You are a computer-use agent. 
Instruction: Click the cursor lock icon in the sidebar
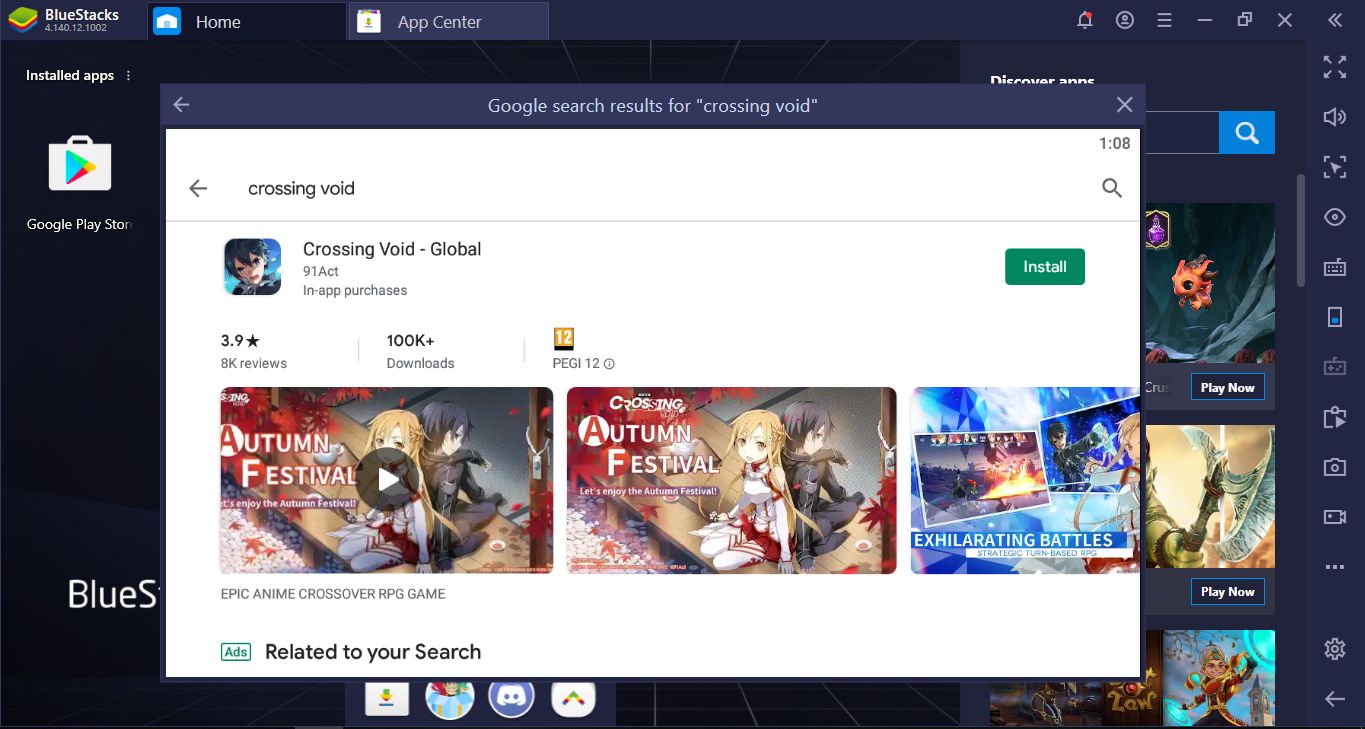(1335, 167)
